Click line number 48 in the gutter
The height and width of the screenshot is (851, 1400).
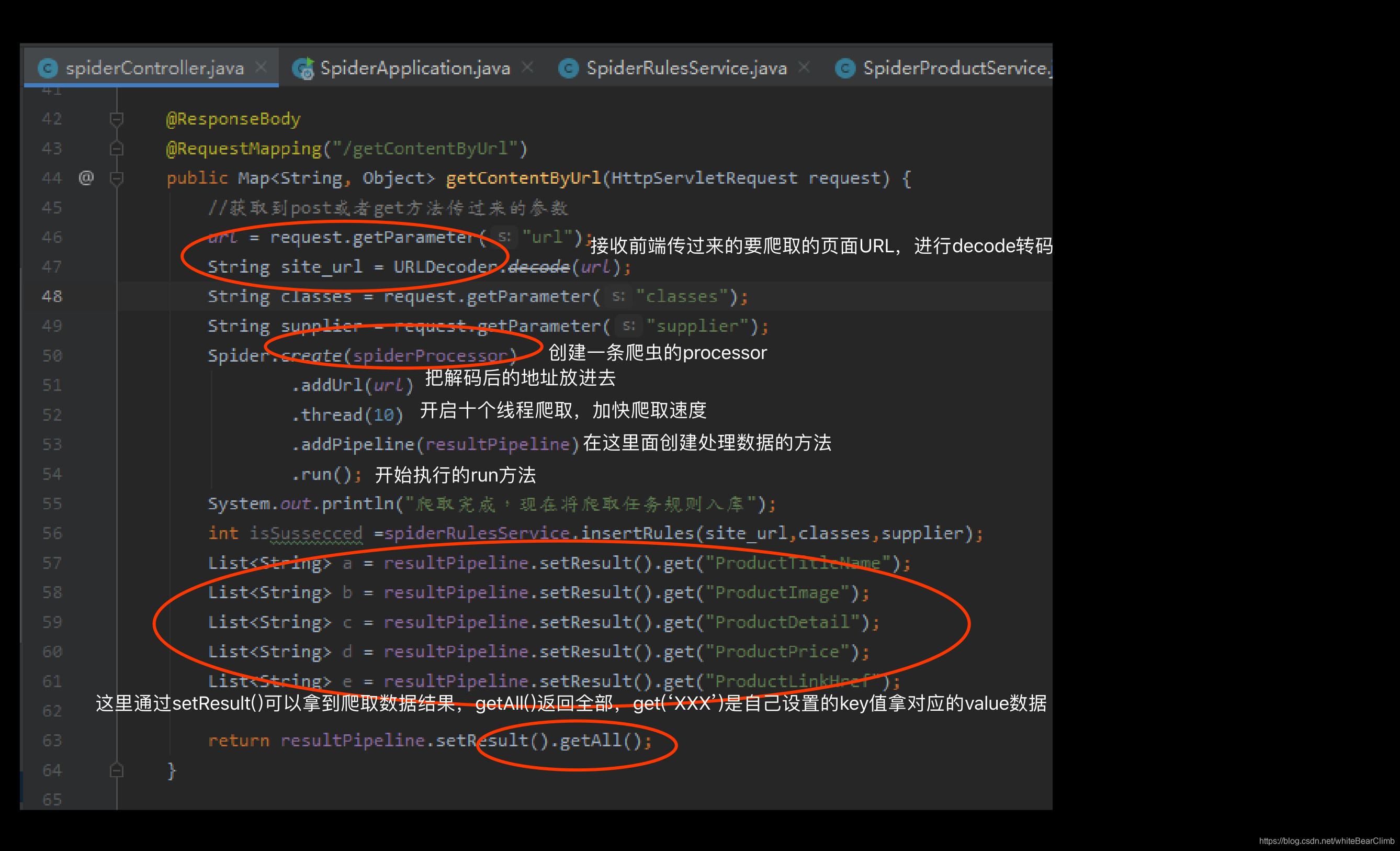(x=52, y=296)
